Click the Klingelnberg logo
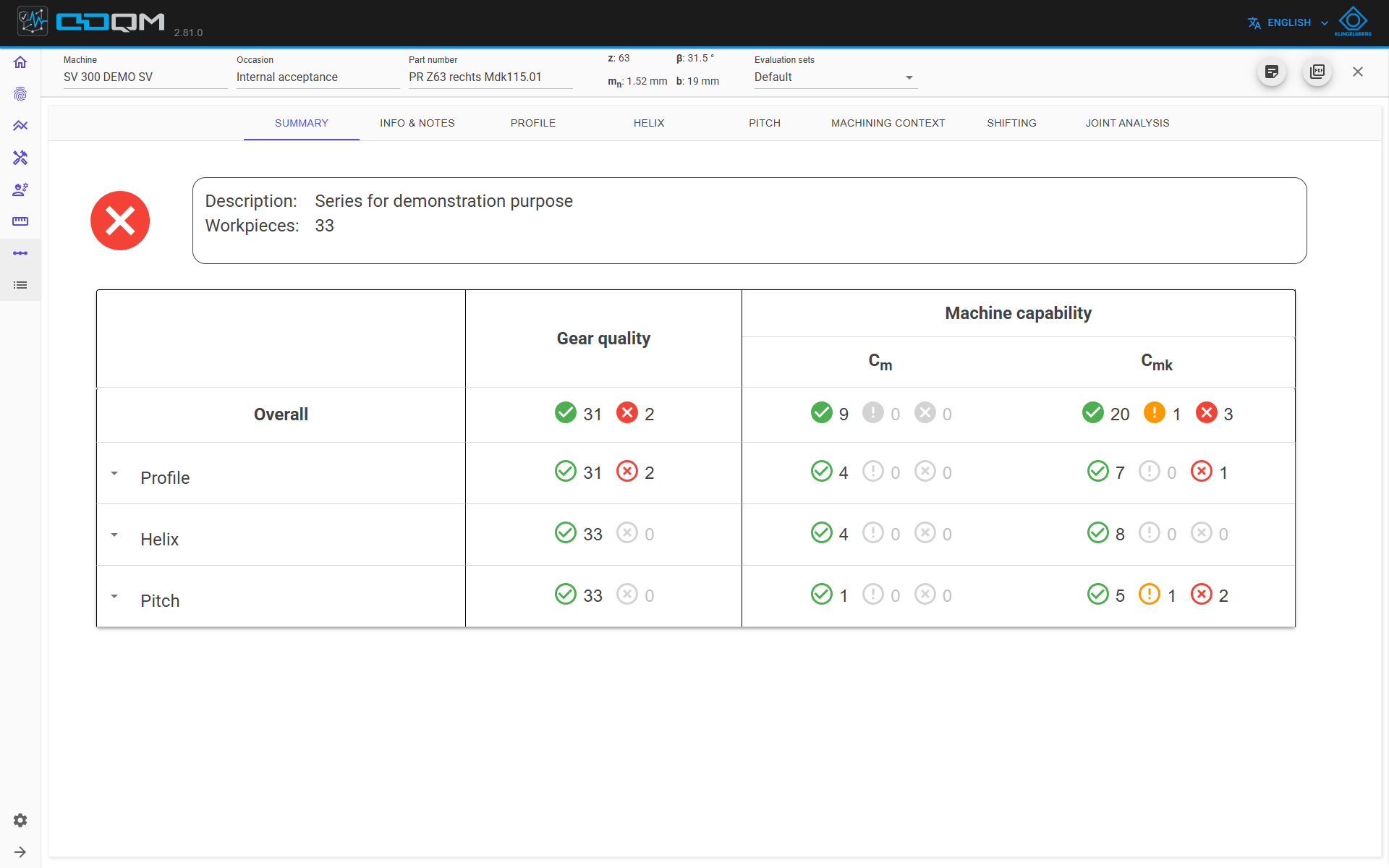The height and width of the screenshot is (868, 1389). (x=1353, y=22)
